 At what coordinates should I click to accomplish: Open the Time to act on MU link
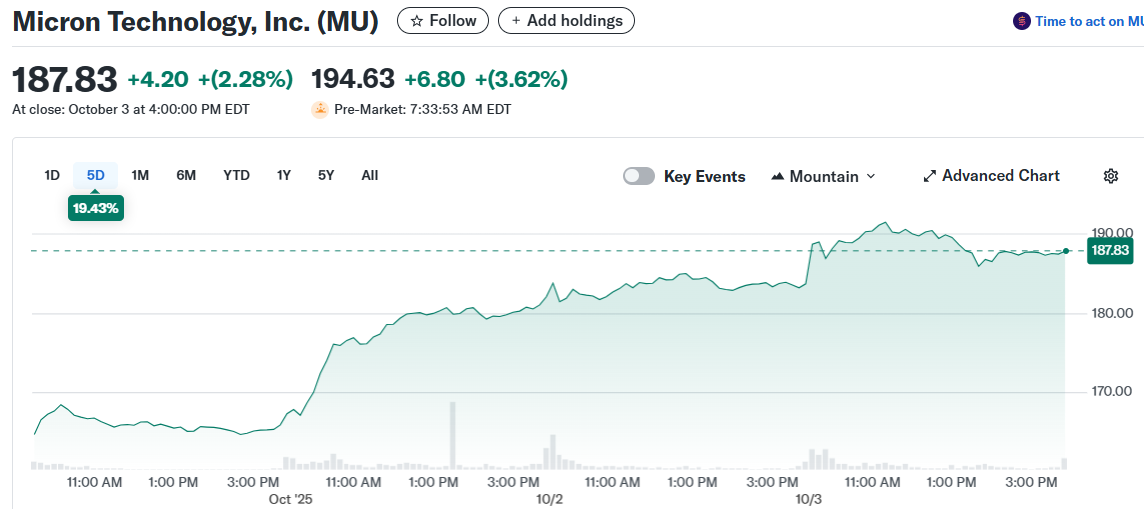pyautogui.click(x=1088, y=21)
